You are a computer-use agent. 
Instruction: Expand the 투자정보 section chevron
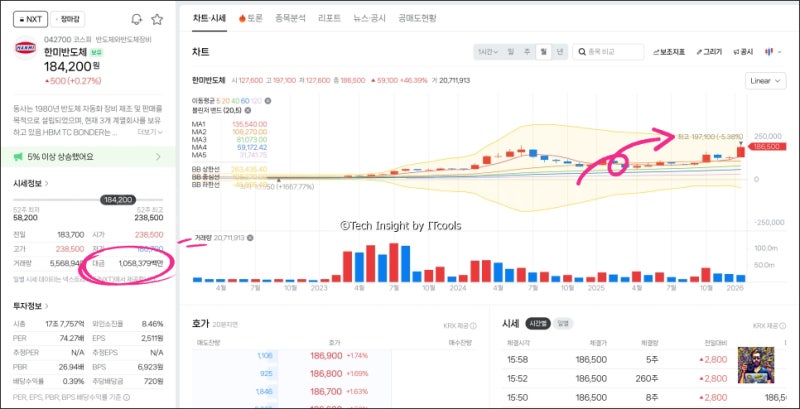(x=46, y=306)
